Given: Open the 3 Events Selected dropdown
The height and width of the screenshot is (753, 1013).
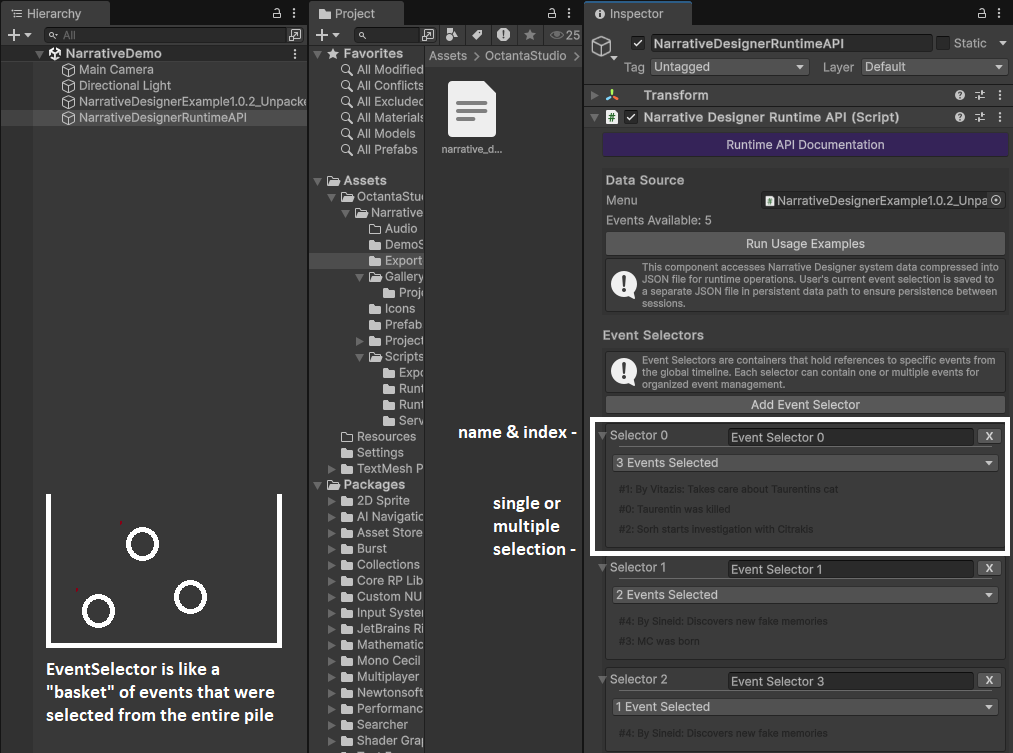Looking at the screenshot, I should (x=805, y=463).
